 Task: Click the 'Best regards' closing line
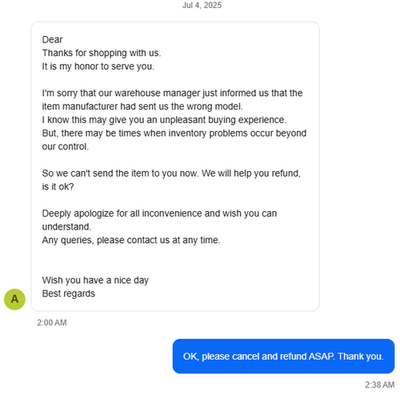[x=68, y=294]
